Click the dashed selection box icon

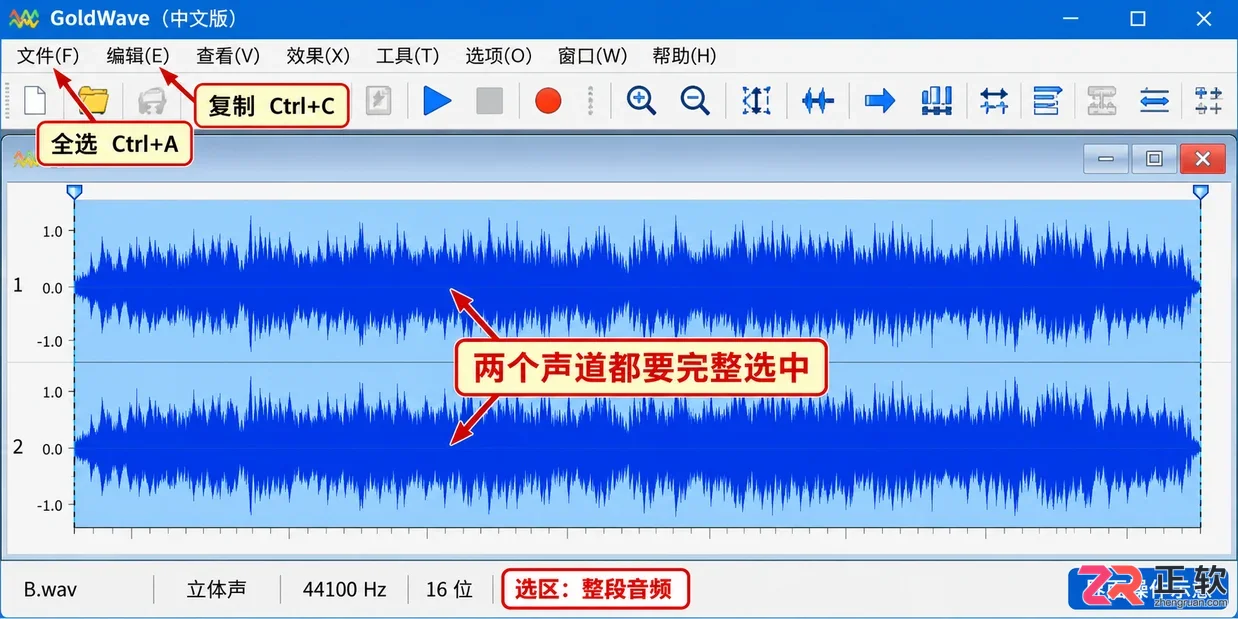point(757,100)
